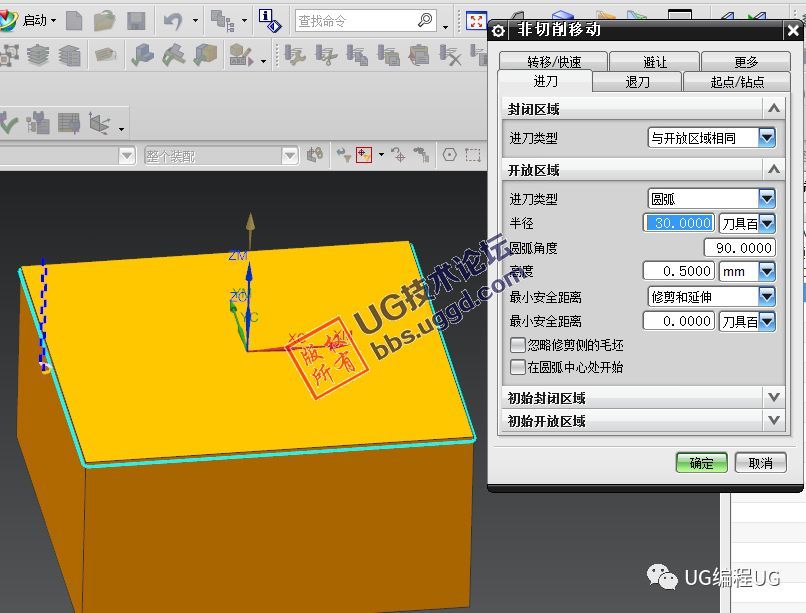Click the New file icon on toolbar
This screenshot has width=806, height=613.
74,18
